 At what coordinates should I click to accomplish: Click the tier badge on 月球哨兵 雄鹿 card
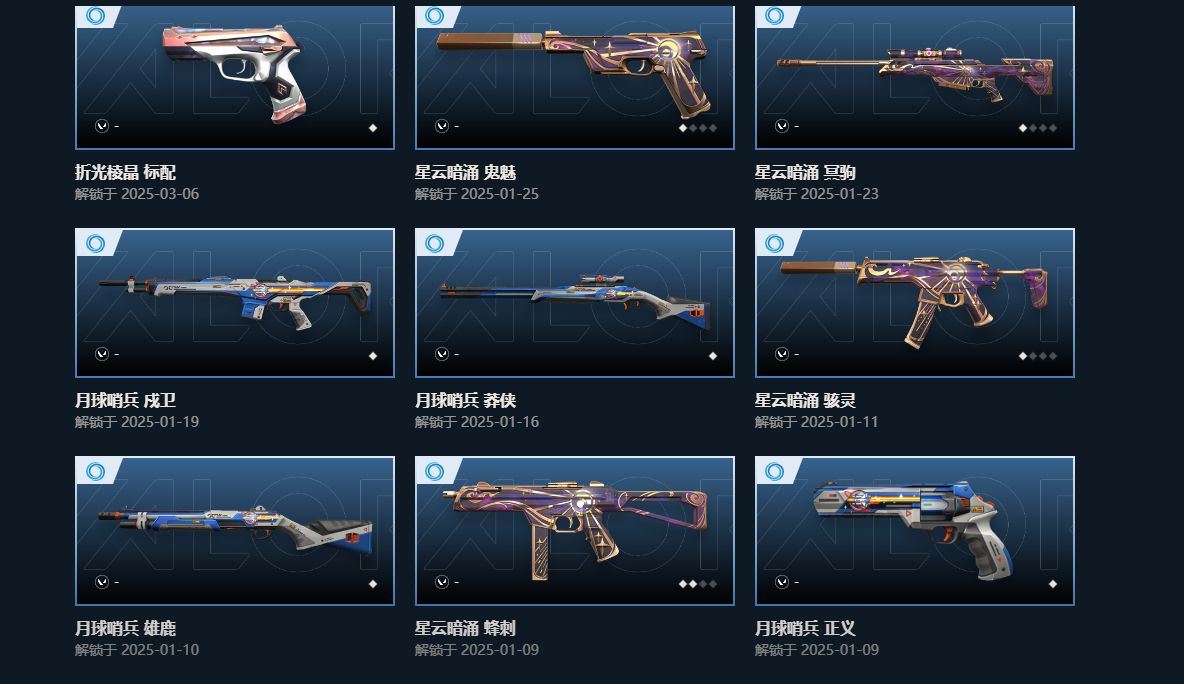pyautogui.click(x=95, y=471)
